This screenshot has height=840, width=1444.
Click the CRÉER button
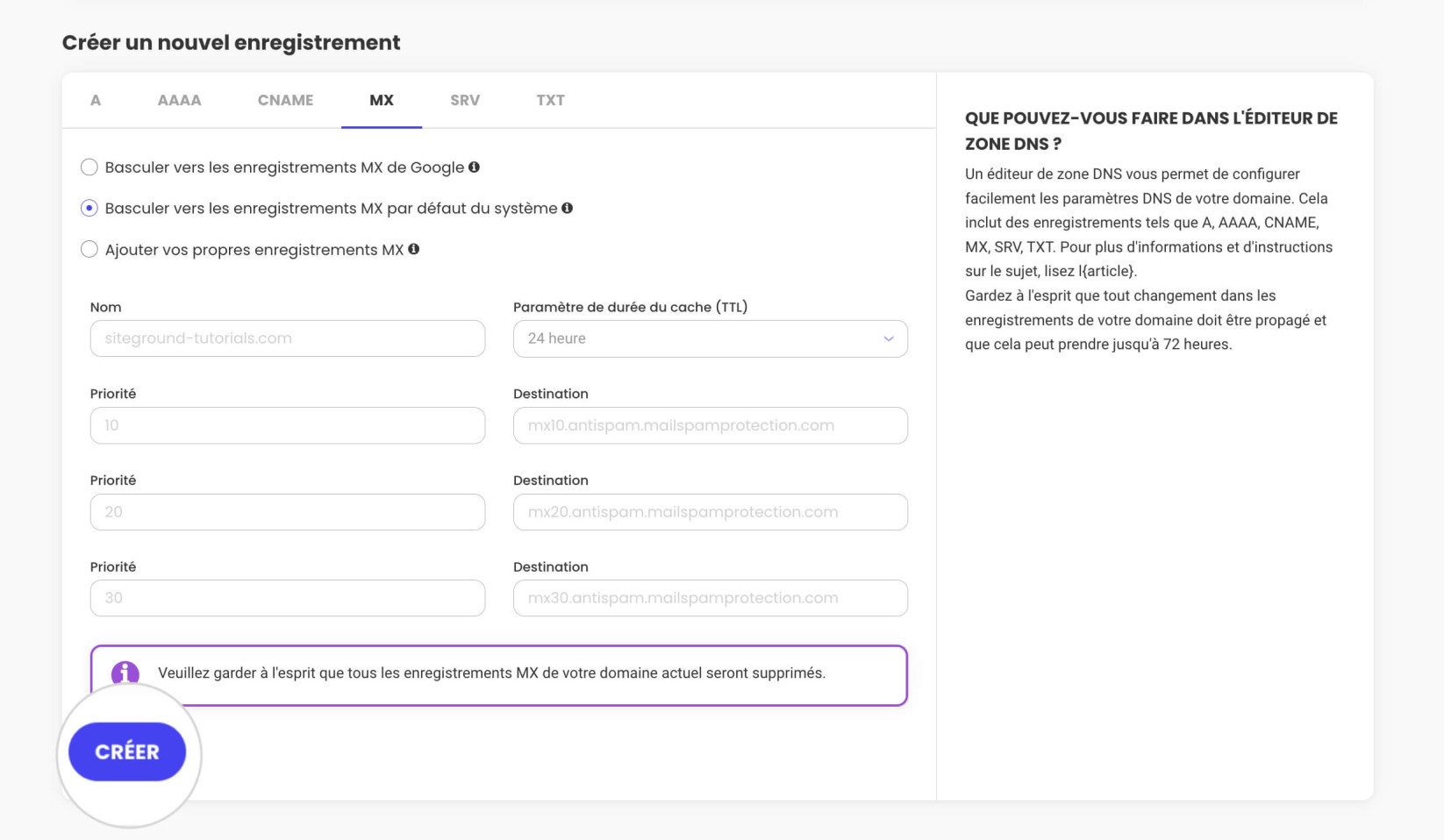tap(127, 751)
